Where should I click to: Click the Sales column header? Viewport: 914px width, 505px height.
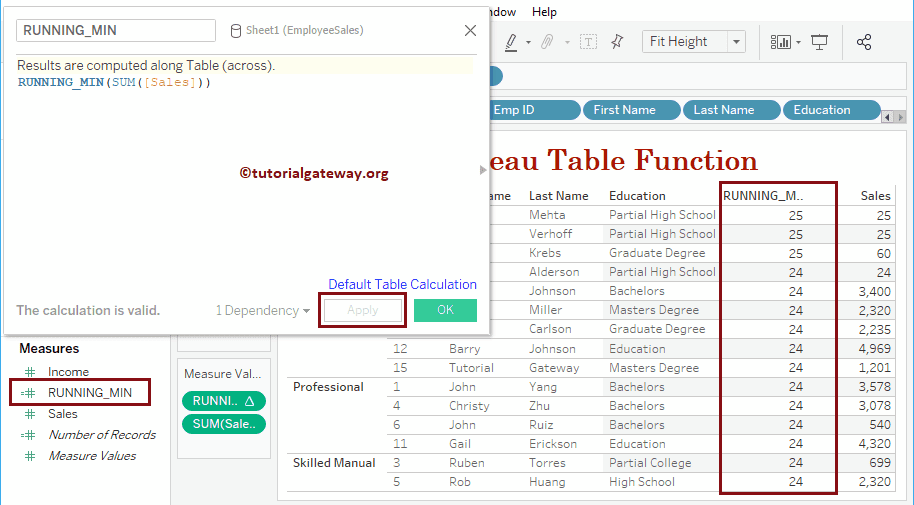coord(876,196)
